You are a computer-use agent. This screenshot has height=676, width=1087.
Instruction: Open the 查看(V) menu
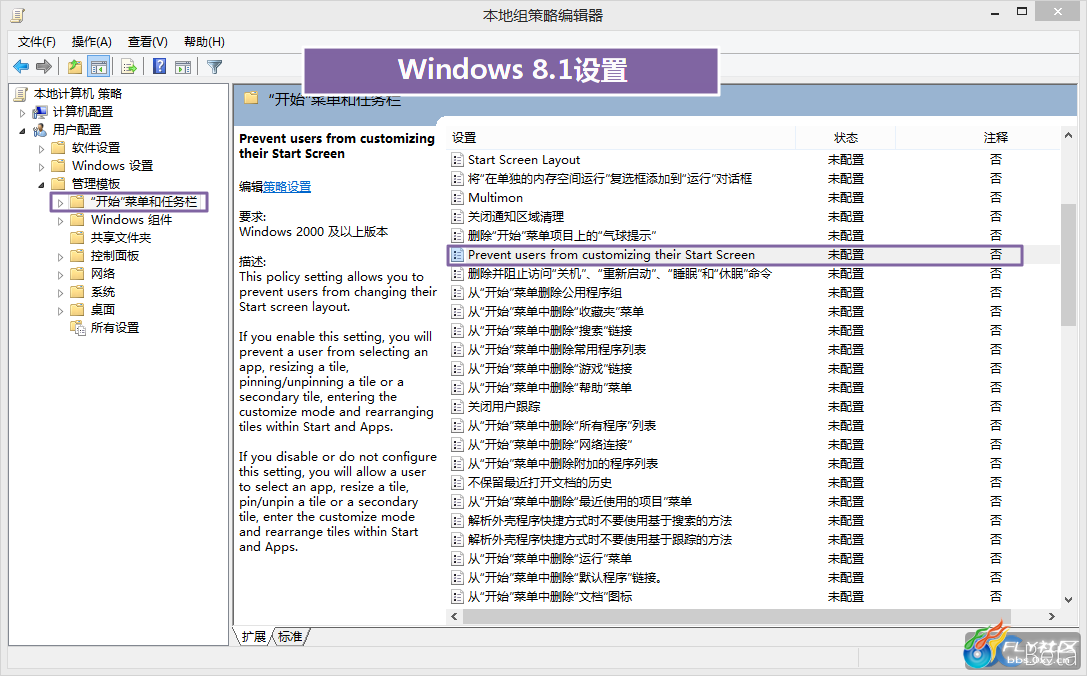148,42
